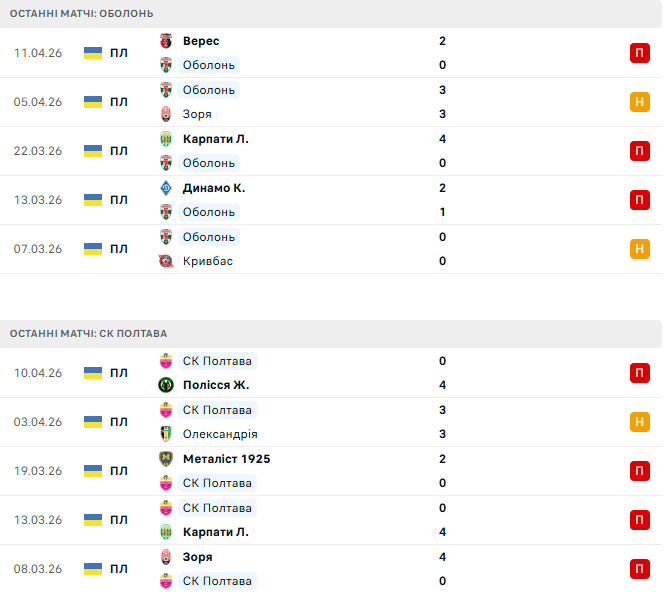Select the 'Останні матчі: СК Полтава' section header
Viewport: 665px width, 592px height.
(89, 334)
